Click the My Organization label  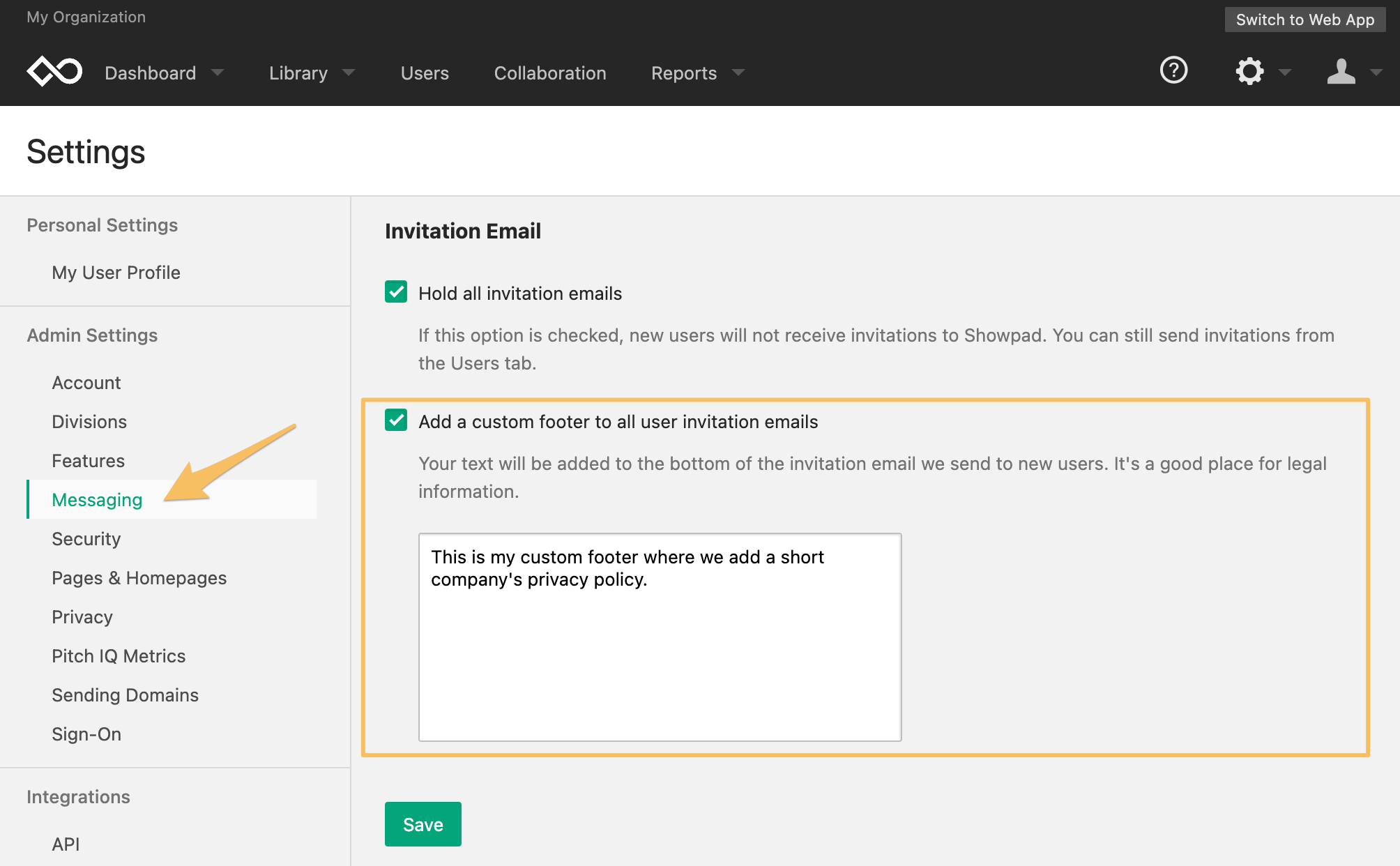[86, 17]
